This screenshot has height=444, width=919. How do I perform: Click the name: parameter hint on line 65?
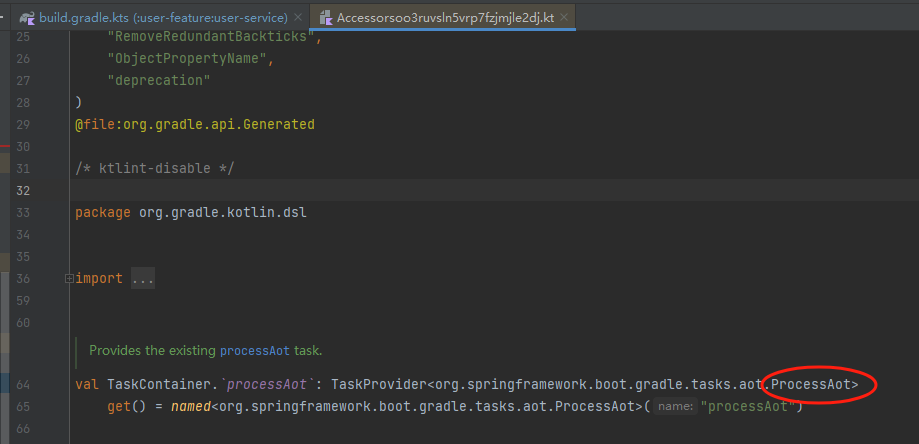(x=675, y=407)
